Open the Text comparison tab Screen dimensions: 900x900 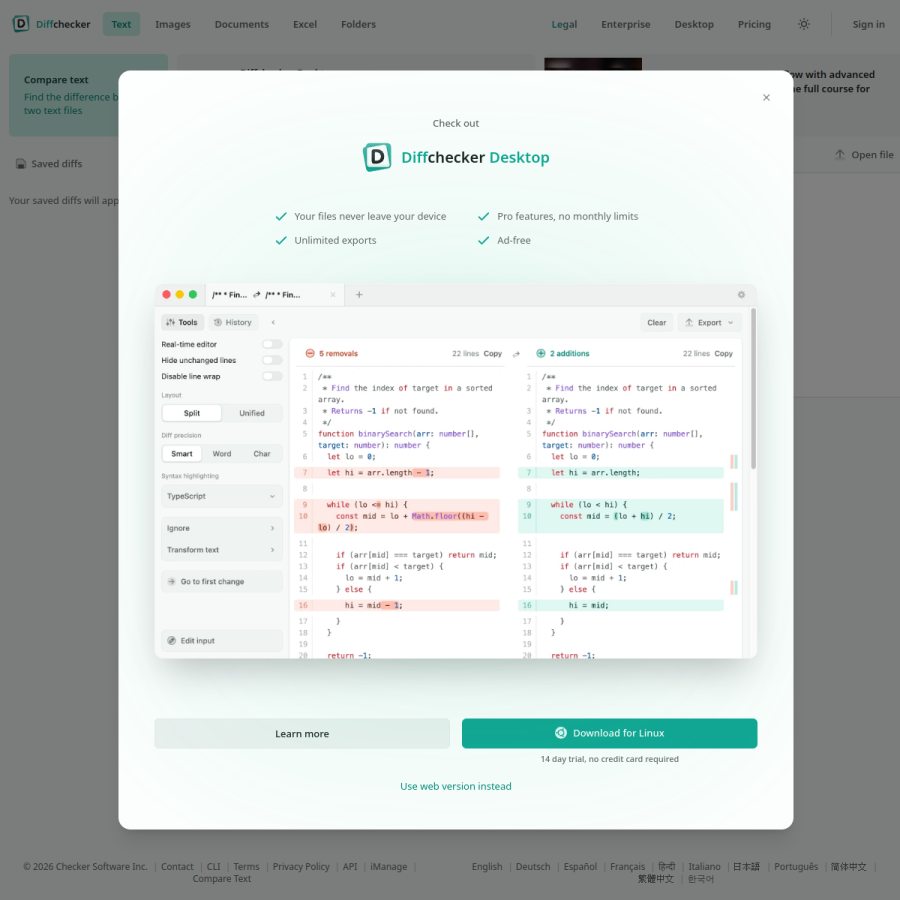tap(121, 24)
